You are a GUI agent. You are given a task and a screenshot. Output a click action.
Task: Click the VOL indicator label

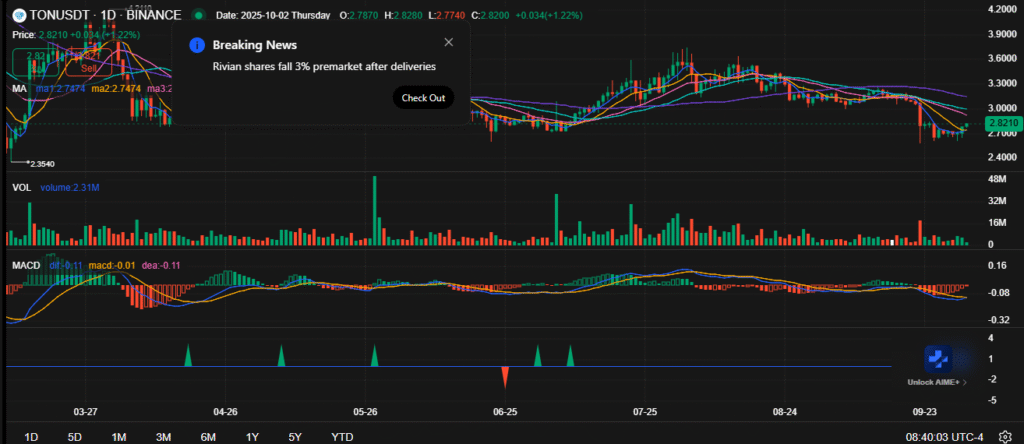pos(21,187)
